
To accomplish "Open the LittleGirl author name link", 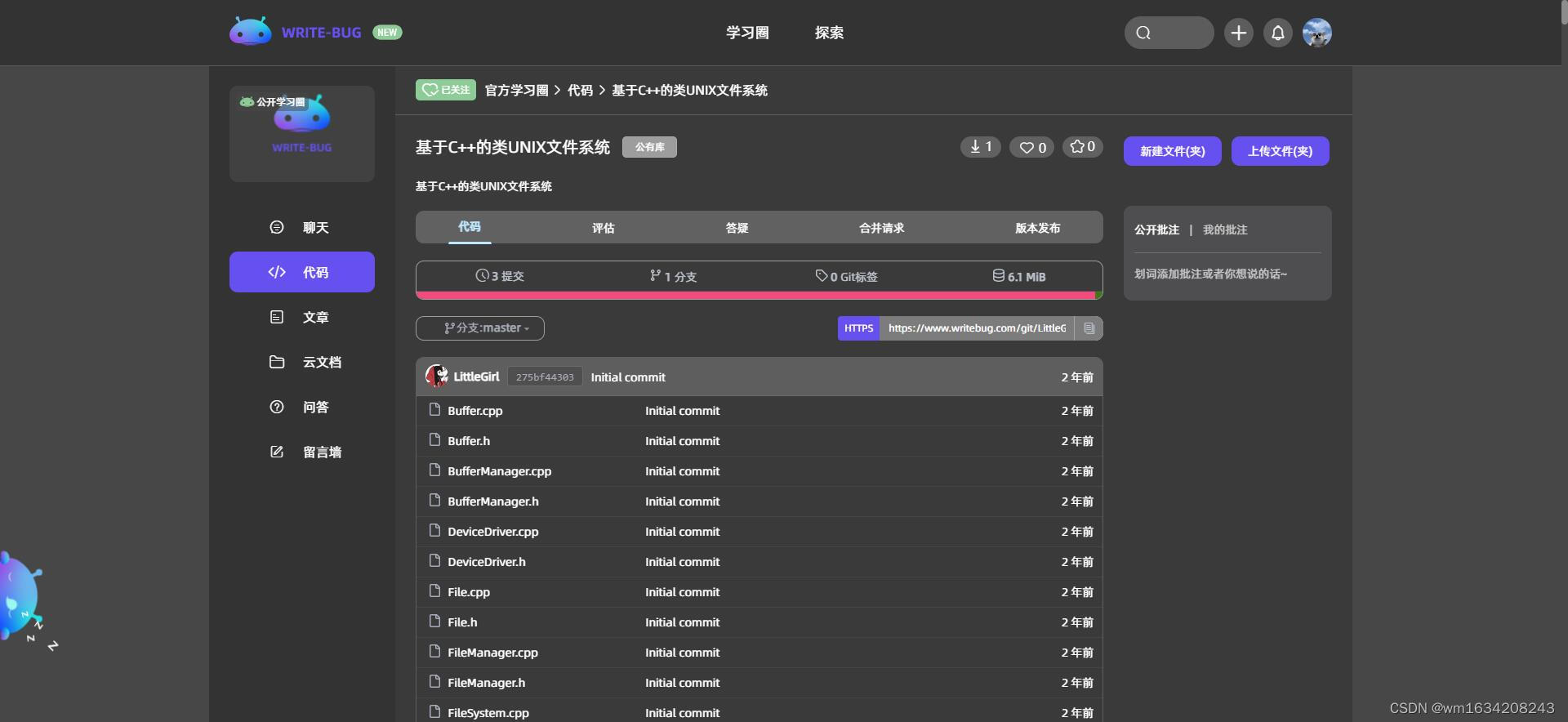I will point(476,377).
